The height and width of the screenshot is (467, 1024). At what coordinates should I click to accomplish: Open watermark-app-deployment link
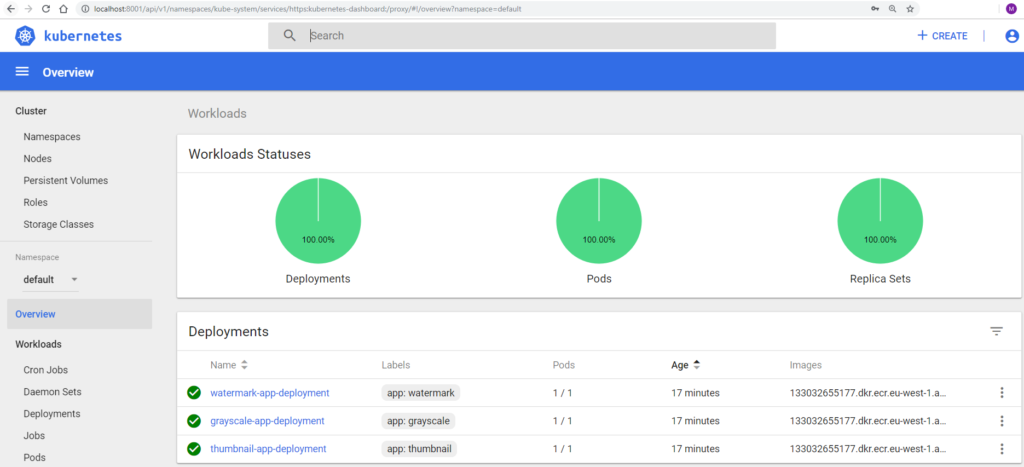[270, 393]
